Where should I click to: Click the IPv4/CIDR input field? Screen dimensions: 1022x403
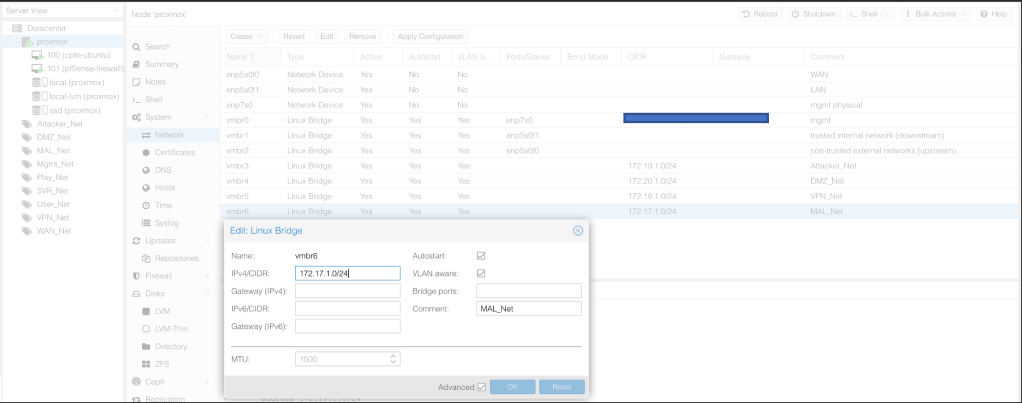[x=347, y=273]
